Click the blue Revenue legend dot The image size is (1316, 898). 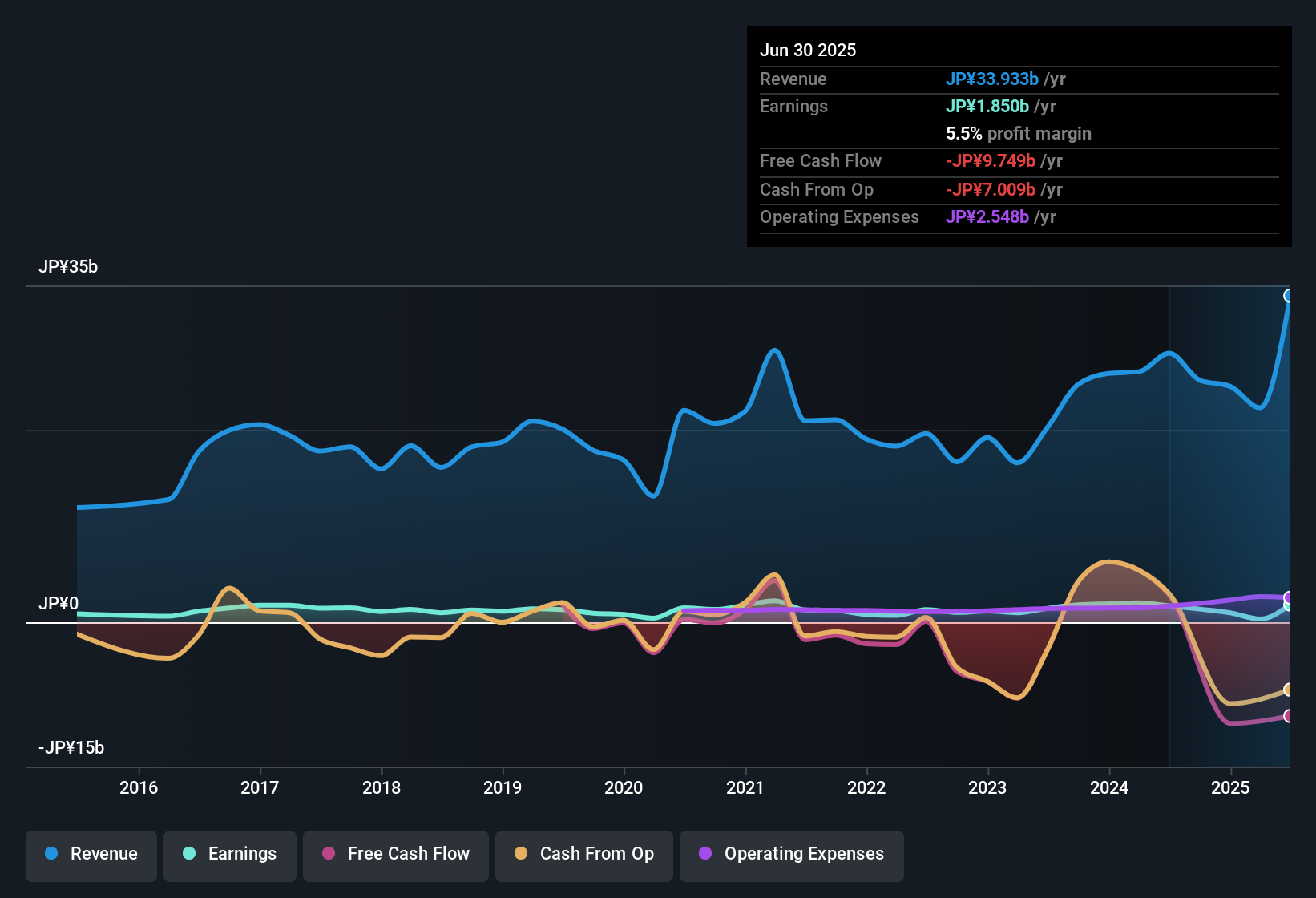point(51,854)
